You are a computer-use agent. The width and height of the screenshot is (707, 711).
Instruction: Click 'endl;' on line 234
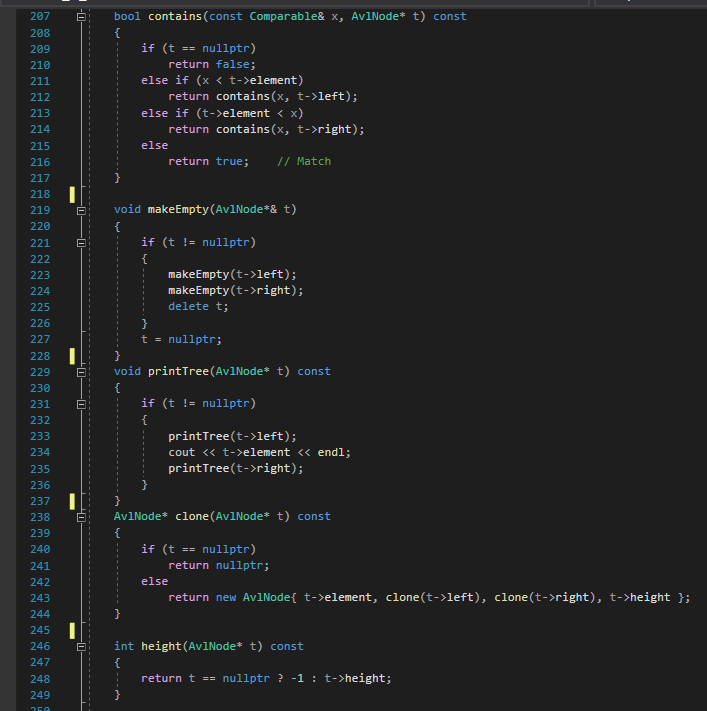tap(334, 453)
